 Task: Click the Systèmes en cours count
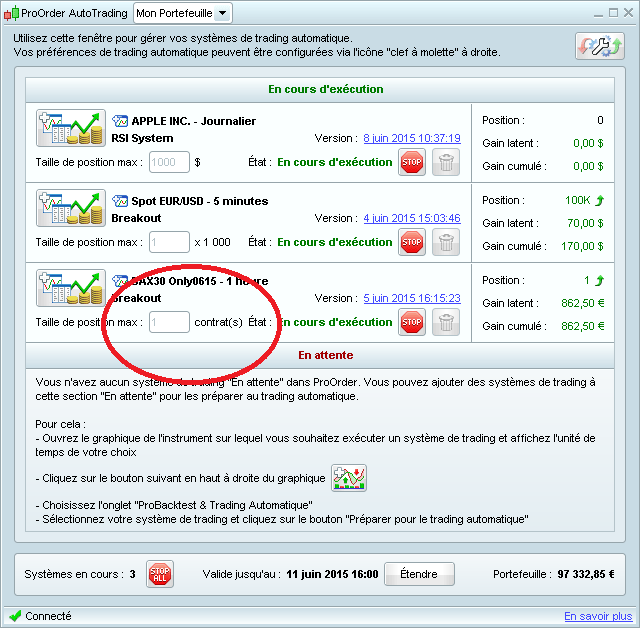(x=132, y=574)
